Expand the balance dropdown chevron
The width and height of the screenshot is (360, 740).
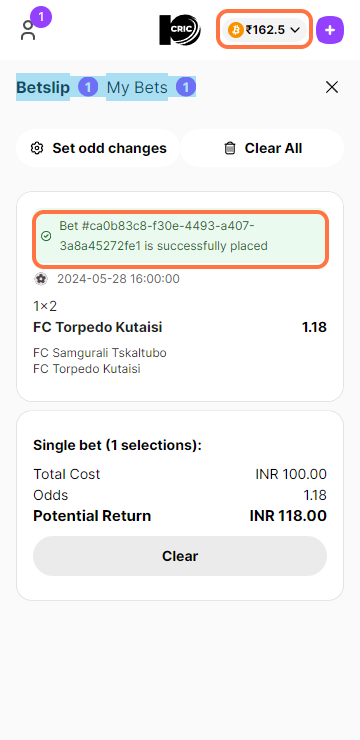295,30
